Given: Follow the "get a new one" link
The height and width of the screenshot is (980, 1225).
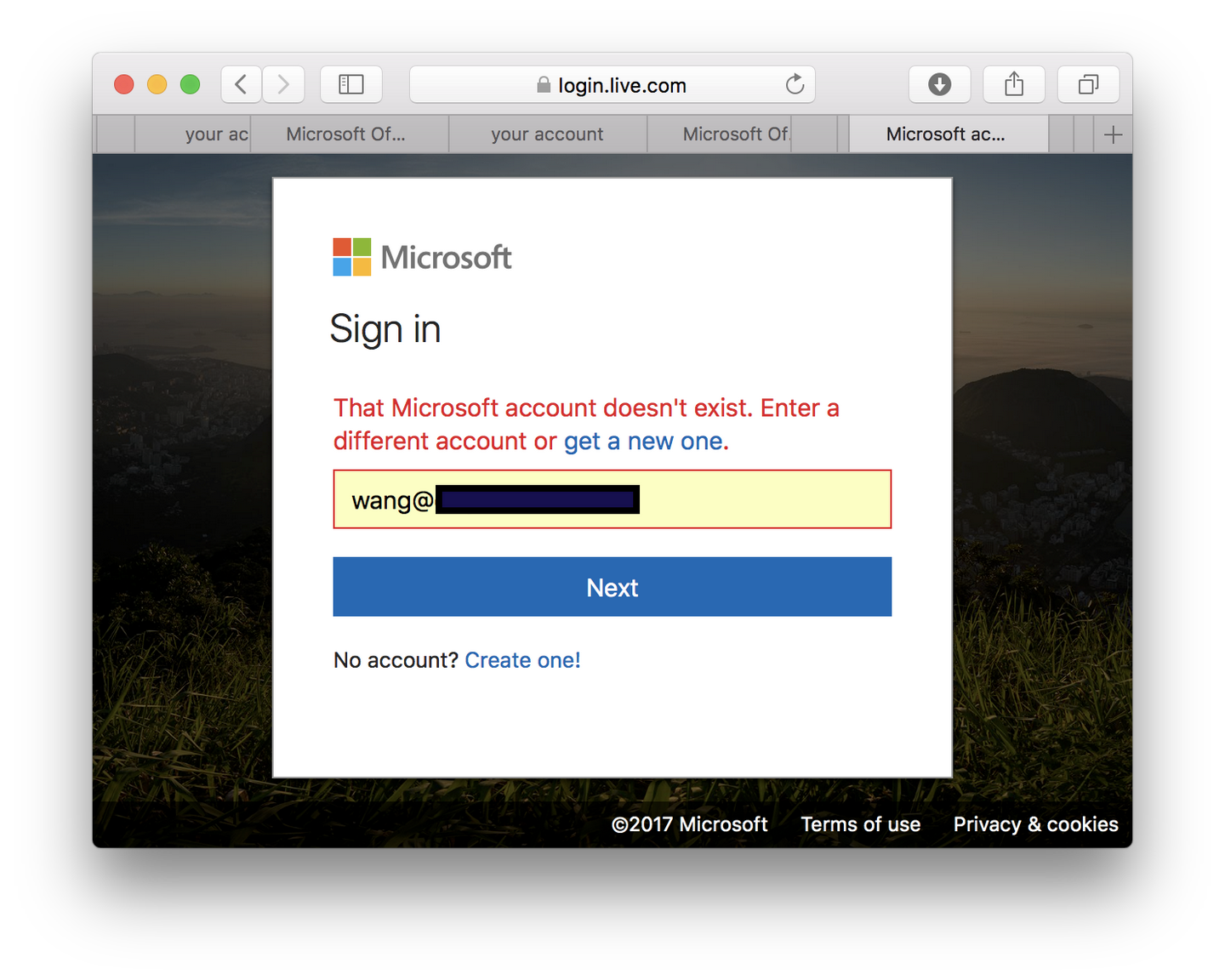Looking at the screenshot, I should [x=643, y=442].
